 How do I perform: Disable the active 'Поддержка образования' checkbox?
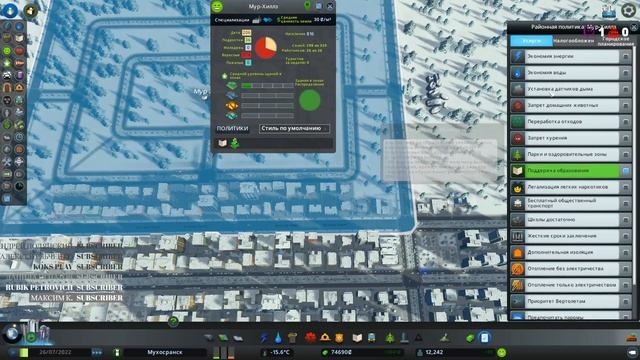pos(626,171)
